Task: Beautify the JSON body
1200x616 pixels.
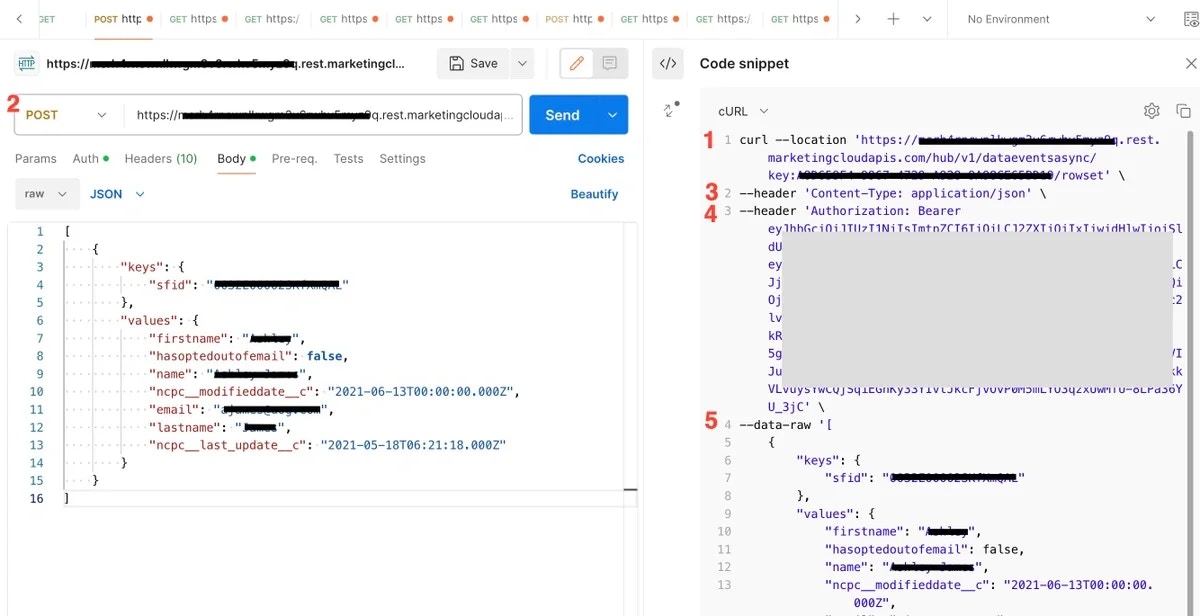Action: [x=594, y=194]
